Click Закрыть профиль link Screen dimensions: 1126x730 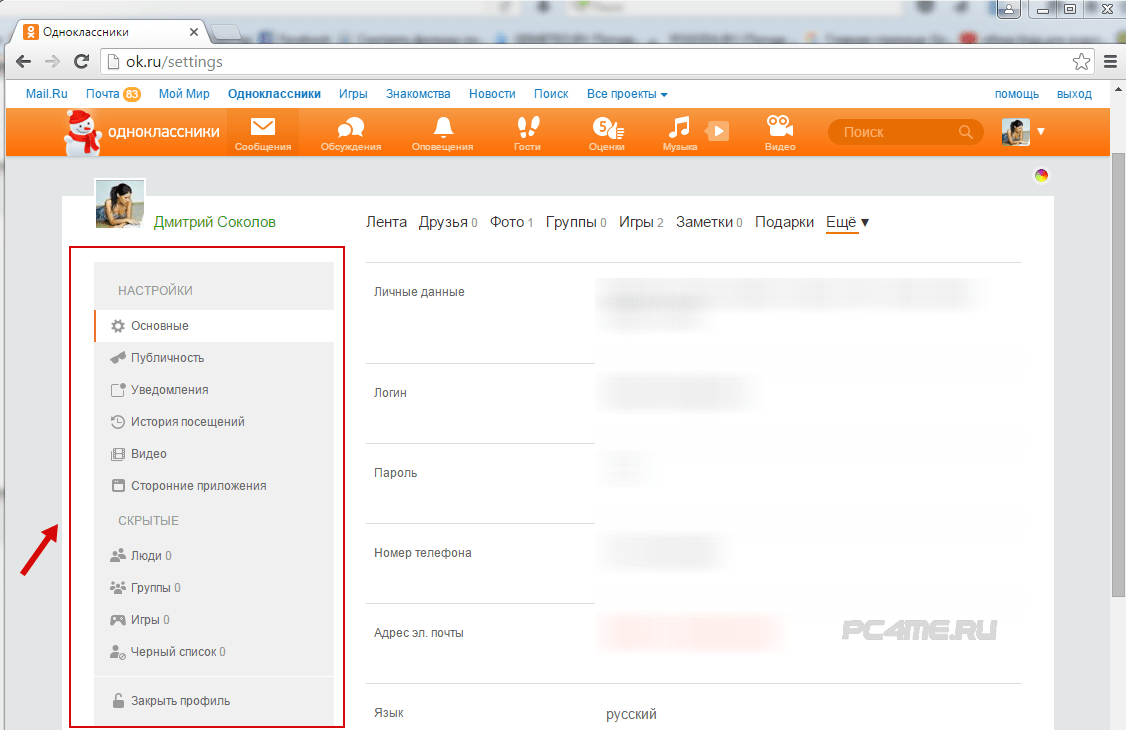pos(180,701)
